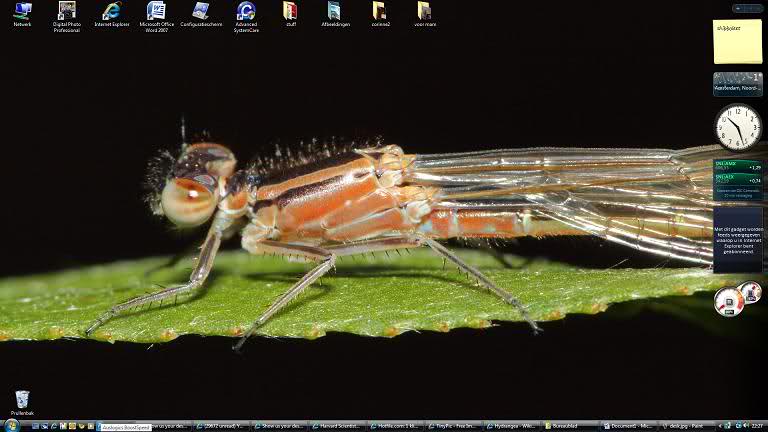768x432 pixels.
Task: Switch to the TinyPic taskbar window
Action: (455, 426)
